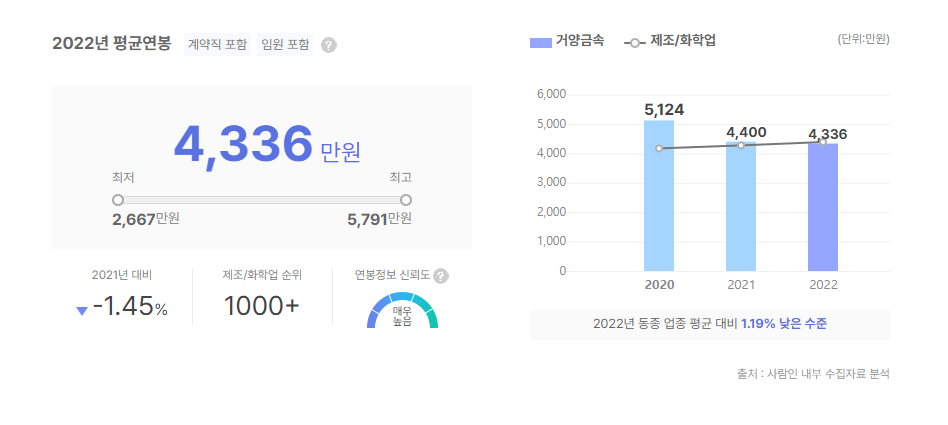
Task: Click the help icon beside 임원 포함
Action: pos(328,45)
